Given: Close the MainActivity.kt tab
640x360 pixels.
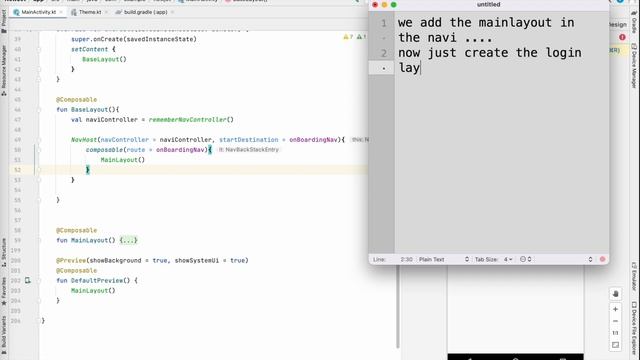Looking at the screenshot, I should pyautogui.click(x=61, y=12).
